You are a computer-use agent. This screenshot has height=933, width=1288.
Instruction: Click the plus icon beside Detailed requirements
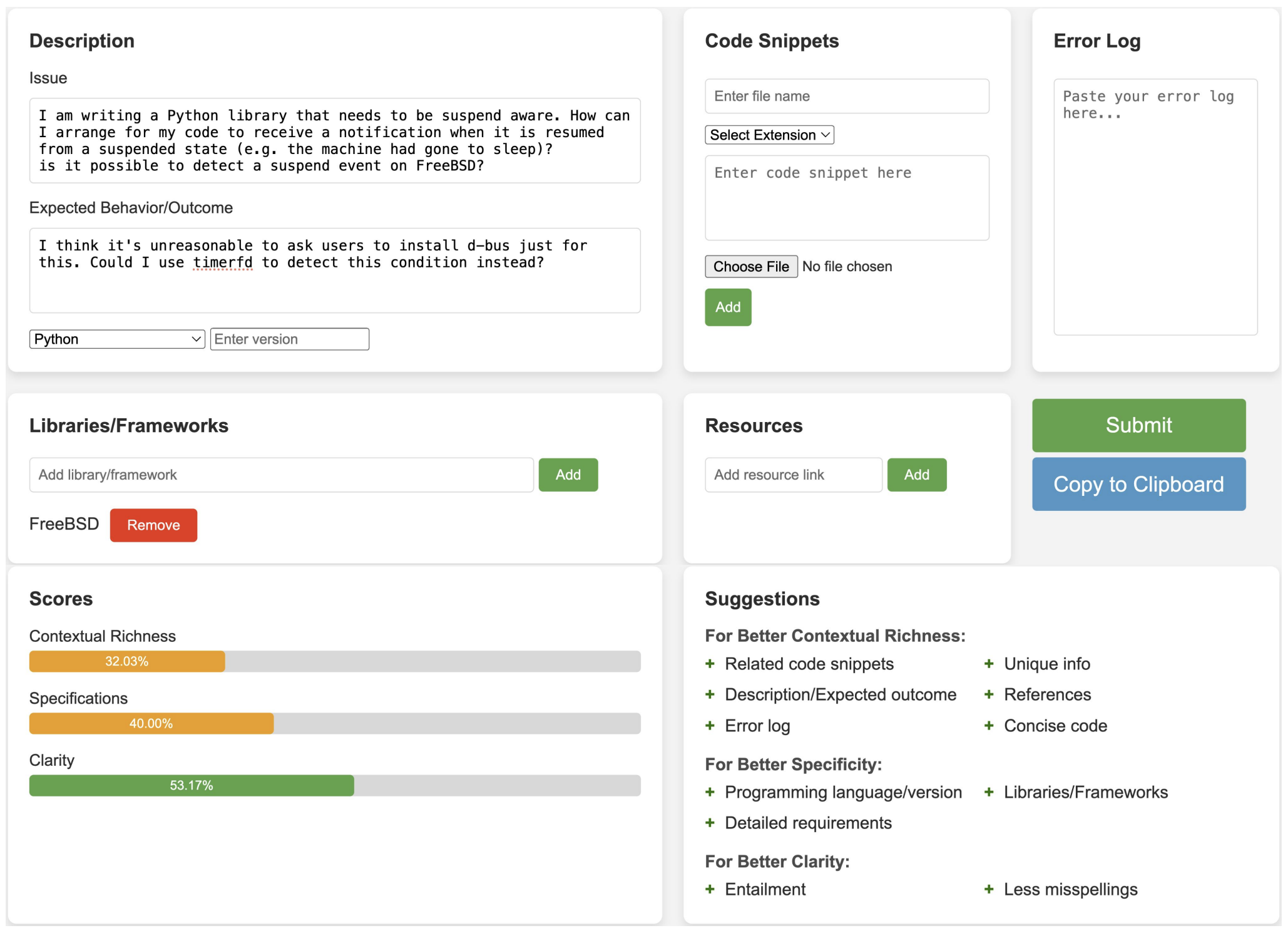pos(710,823)
